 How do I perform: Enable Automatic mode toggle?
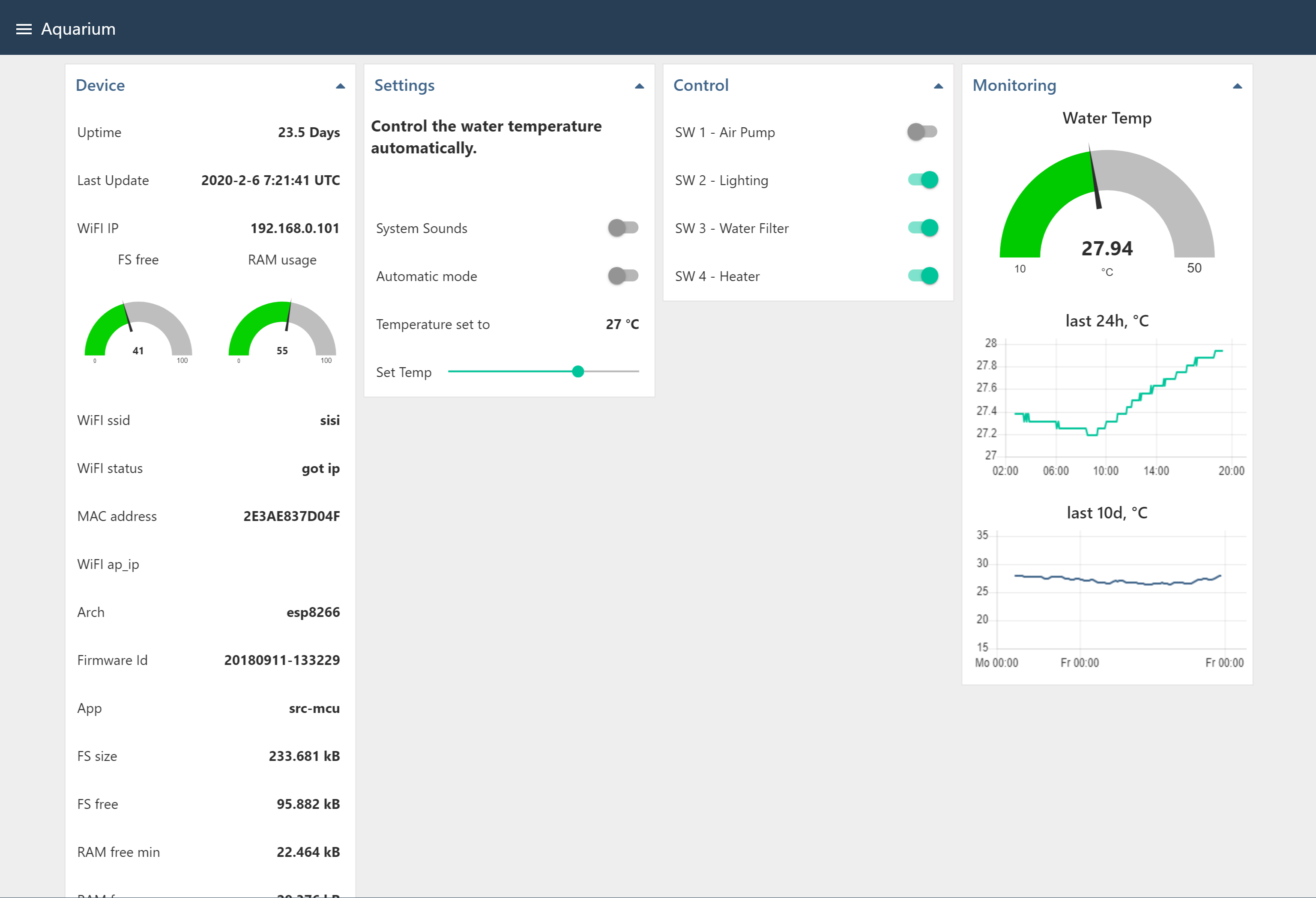623,276
